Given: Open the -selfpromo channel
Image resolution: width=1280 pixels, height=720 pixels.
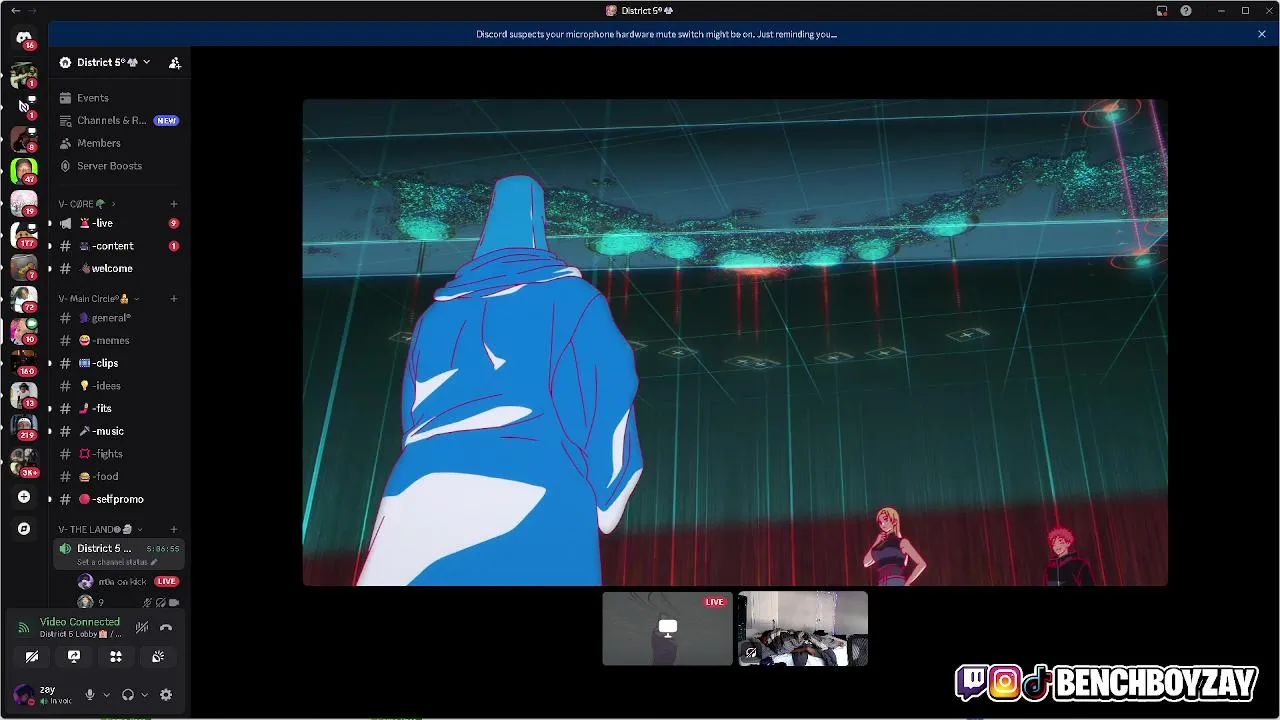Looking at the screenshot, I should 119,499.
